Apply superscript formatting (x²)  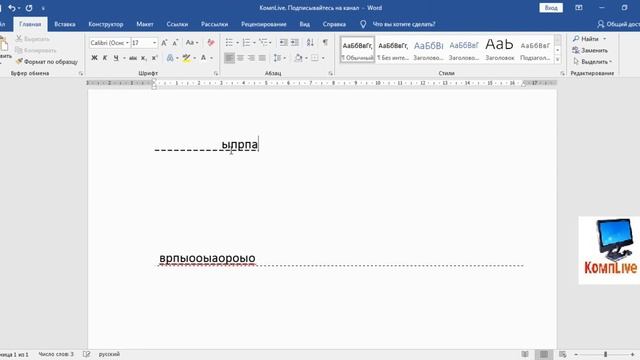155,58
